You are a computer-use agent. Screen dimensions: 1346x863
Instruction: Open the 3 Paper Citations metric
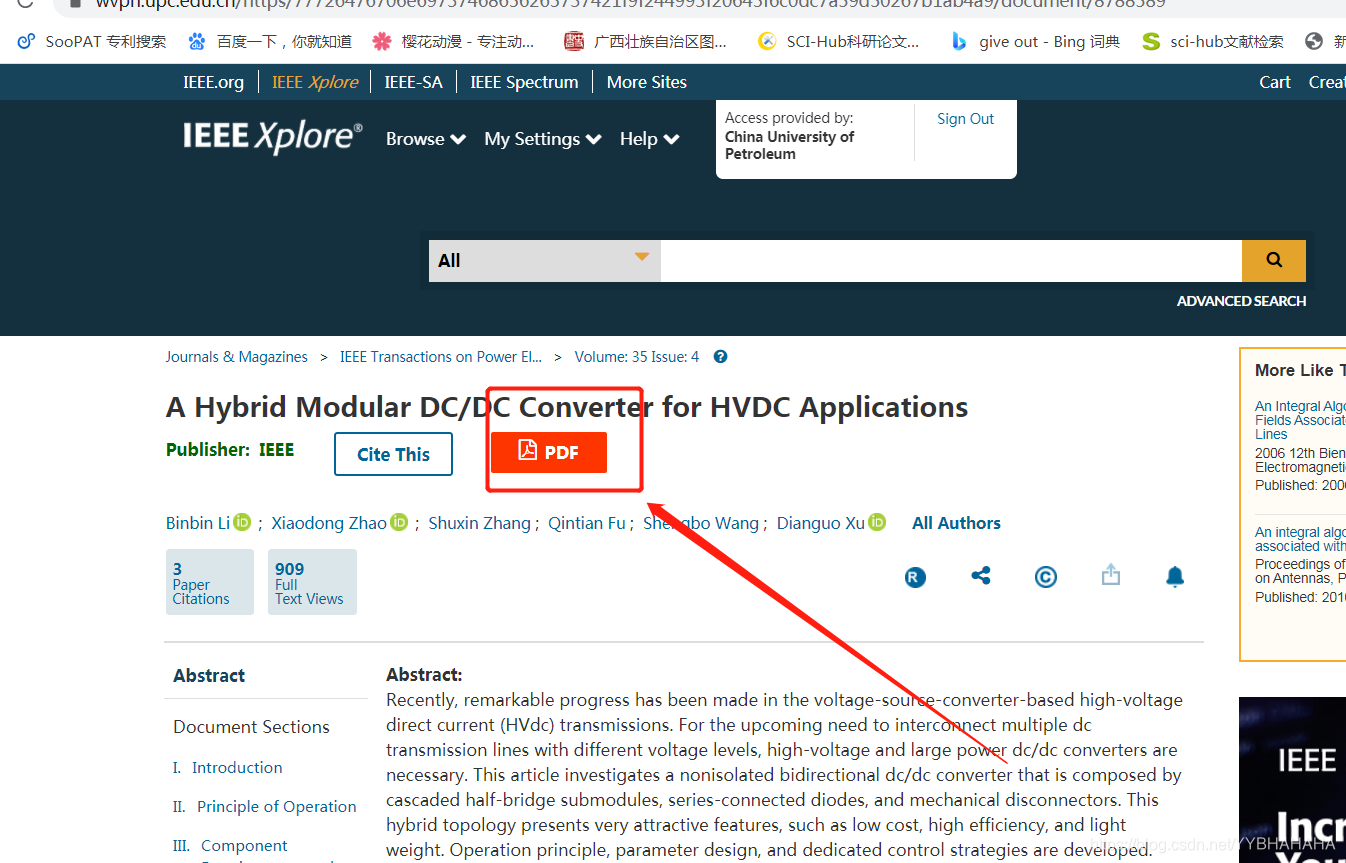click(x=210, y=582)
